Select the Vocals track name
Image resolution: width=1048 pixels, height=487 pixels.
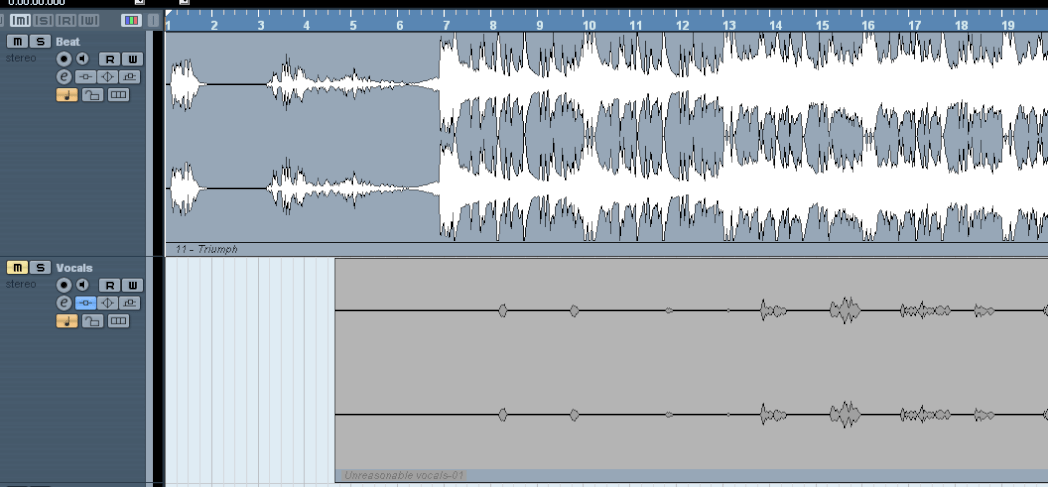74,268
